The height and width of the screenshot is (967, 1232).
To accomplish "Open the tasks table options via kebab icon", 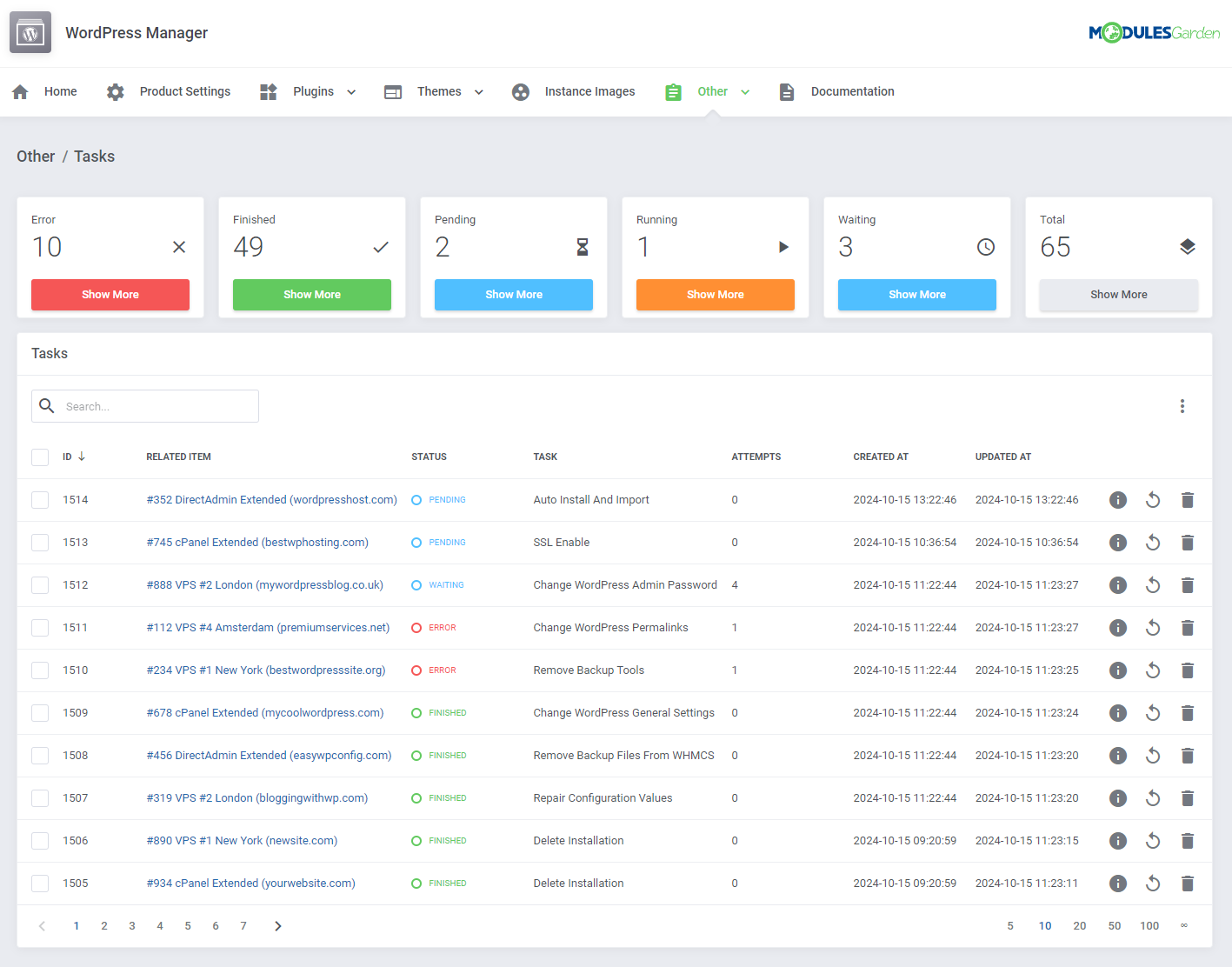I will point(1182,405).
